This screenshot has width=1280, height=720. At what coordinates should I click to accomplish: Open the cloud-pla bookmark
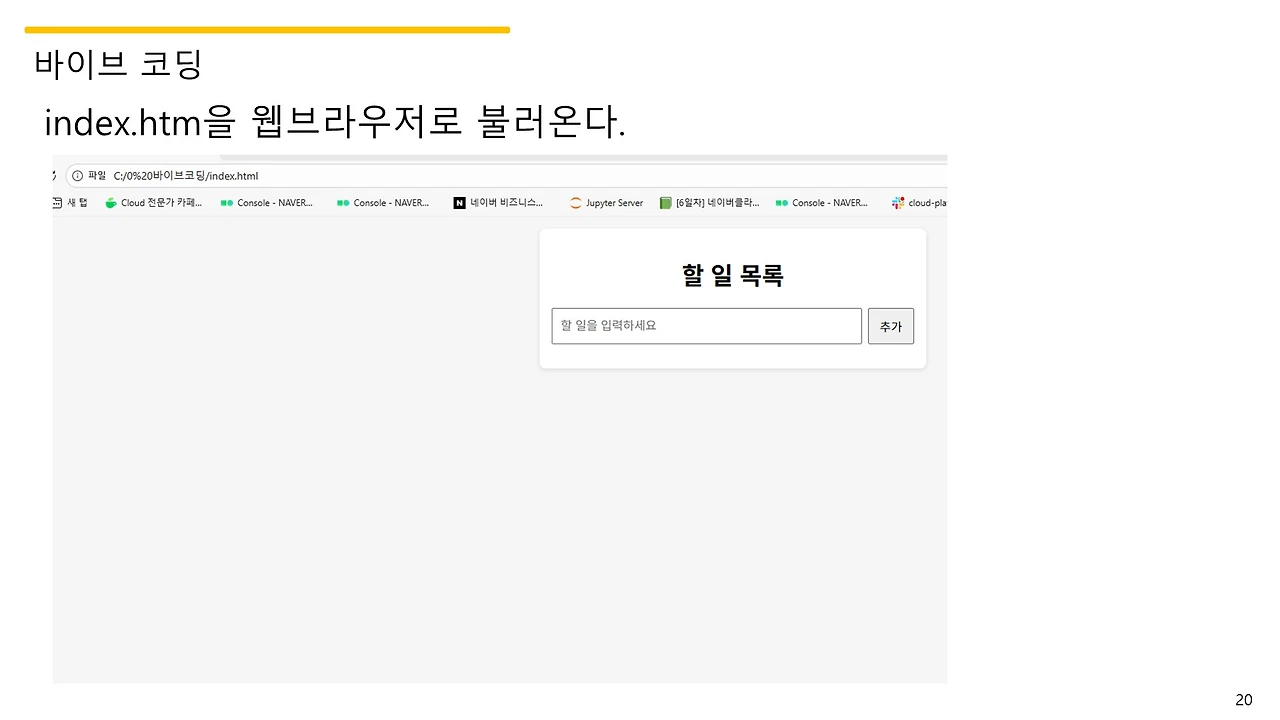[918, 202]
